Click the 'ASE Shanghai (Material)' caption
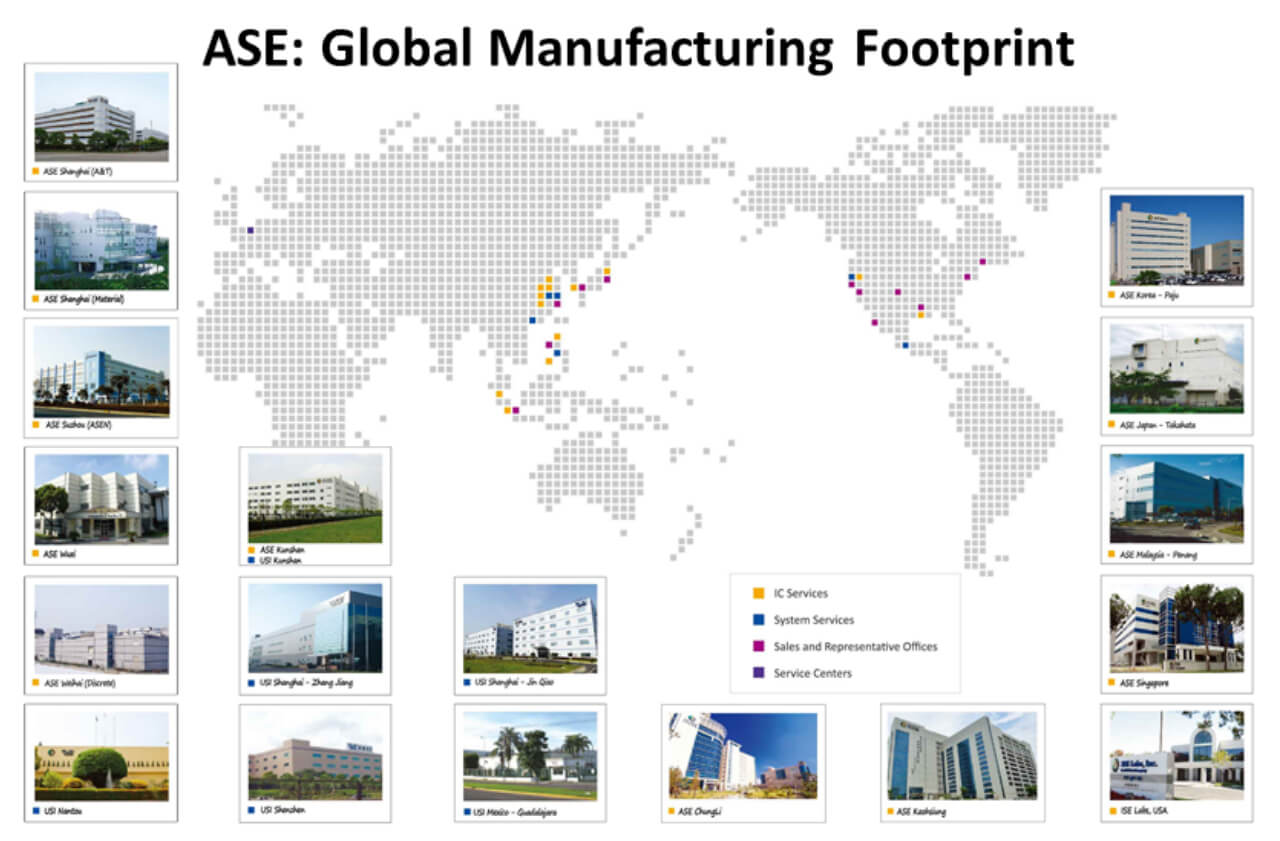The height and width of the screenshot is (841, 1280). [x=84, y=299]
